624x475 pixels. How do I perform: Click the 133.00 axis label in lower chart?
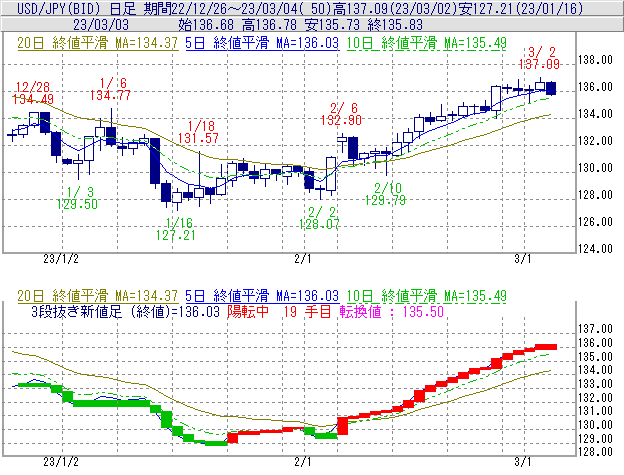pos(595,384)
